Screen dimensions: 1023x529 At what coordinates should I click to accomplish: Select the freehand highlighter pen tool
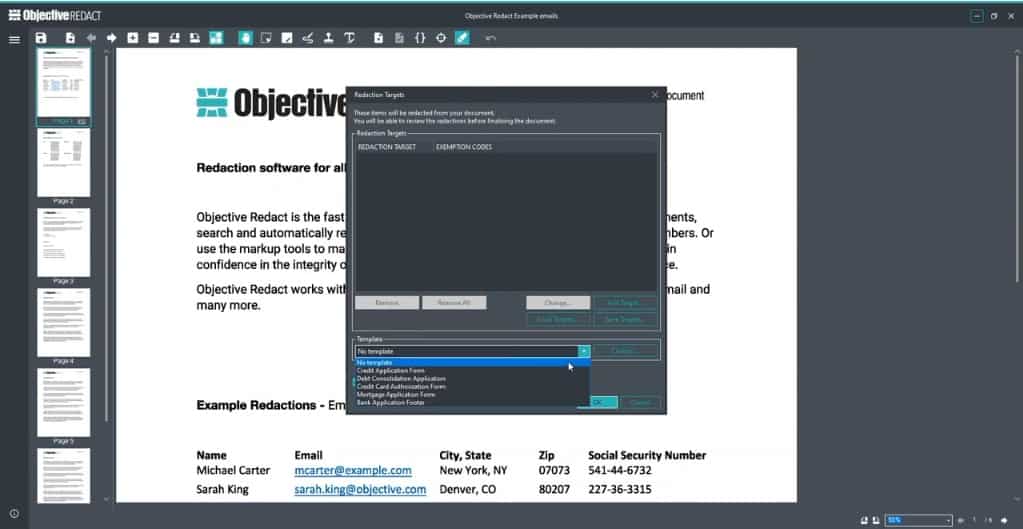[x=307, y=38]
